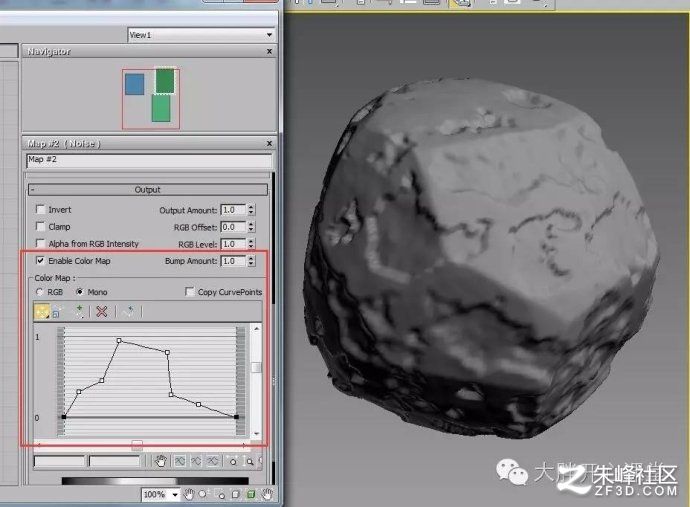
Task: Select the curve Zoom Horizontally tool
Action: pyautogui.click(x=233, y=461)
